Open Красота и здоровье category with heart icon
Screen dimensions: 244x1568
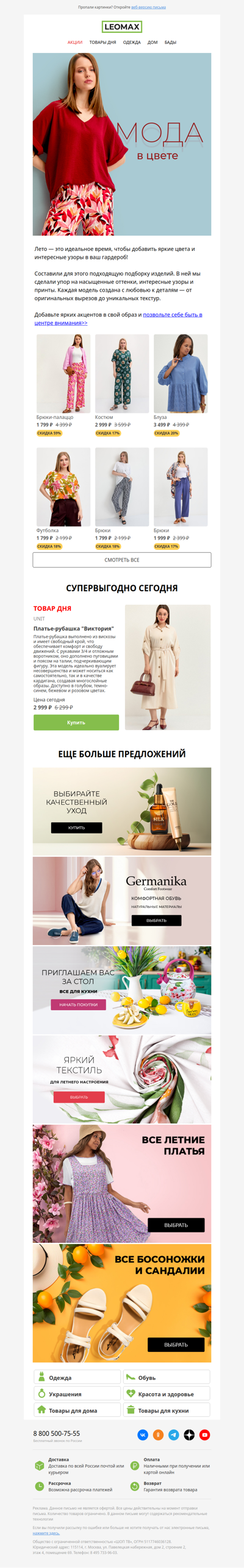pyautogui.click(x=166, y=1394)
